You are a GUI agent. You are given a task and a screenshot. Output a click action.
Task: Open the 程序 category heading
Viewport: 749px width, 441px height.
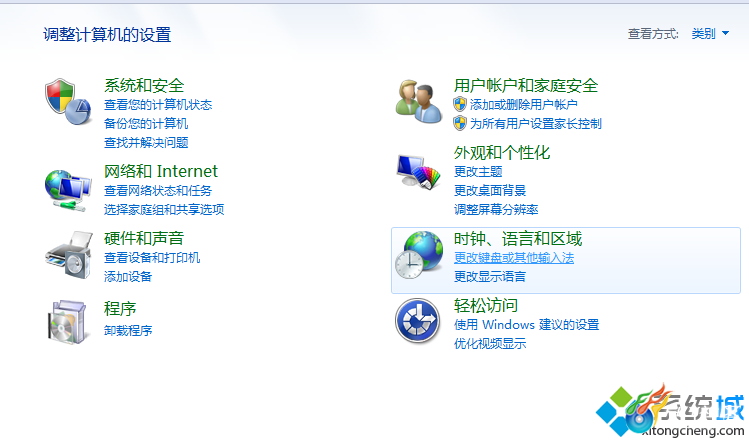pyautogui.click(x=120, y=308)
